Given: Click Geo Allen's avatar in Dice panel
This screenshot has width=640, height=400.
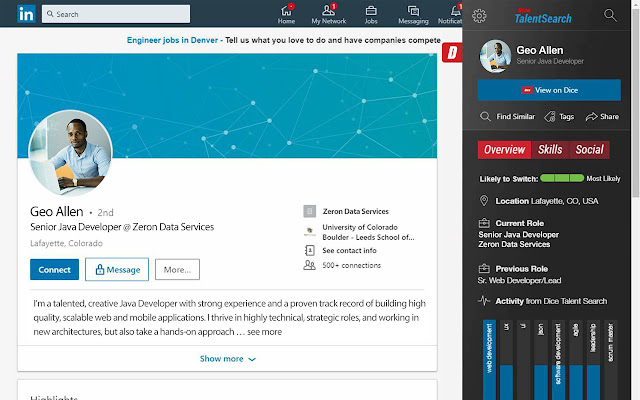Looking at the screenshot, I should 495,56.
